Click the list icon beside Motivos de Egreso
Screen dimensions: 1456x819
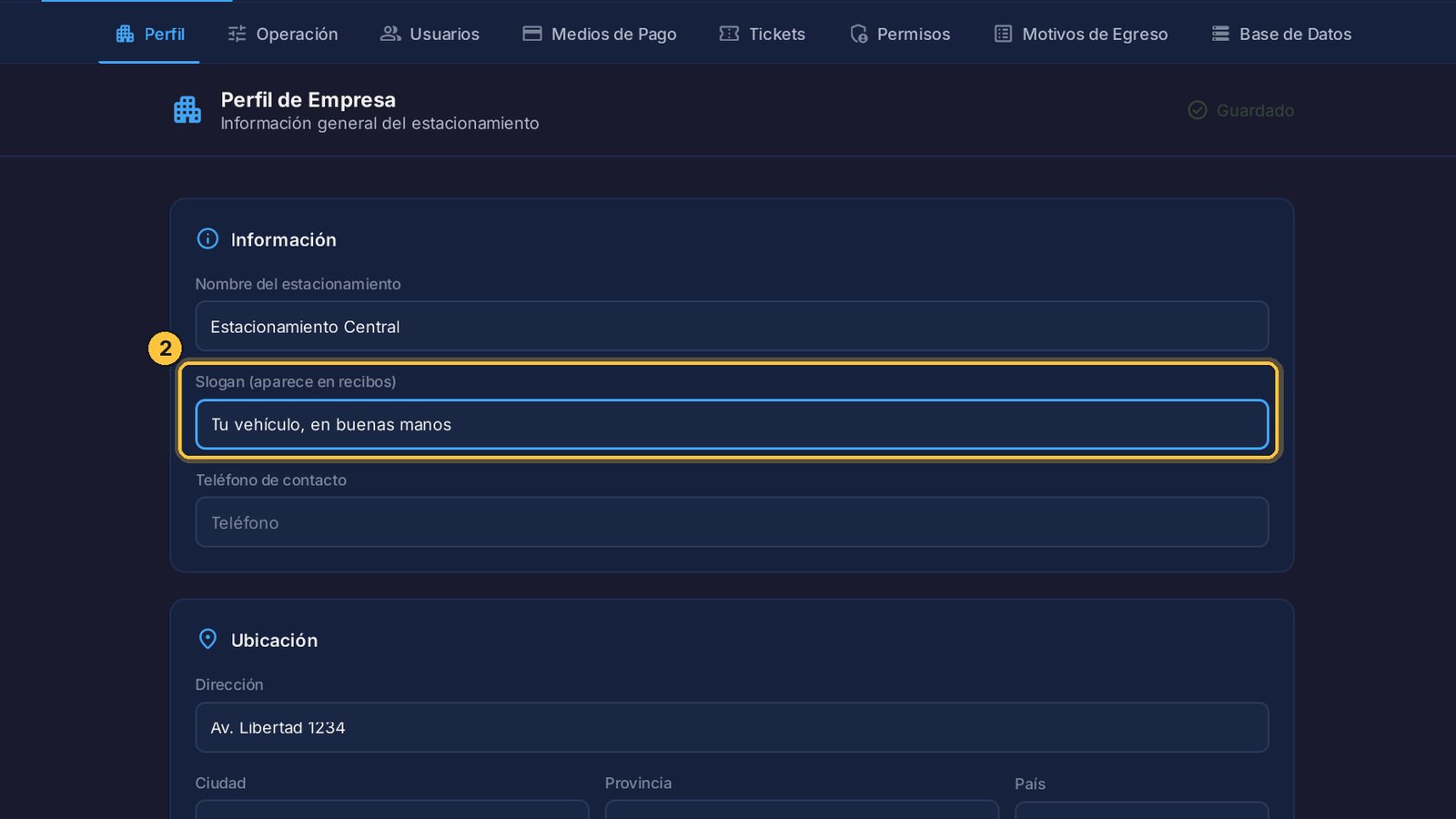click(1003, 34)
